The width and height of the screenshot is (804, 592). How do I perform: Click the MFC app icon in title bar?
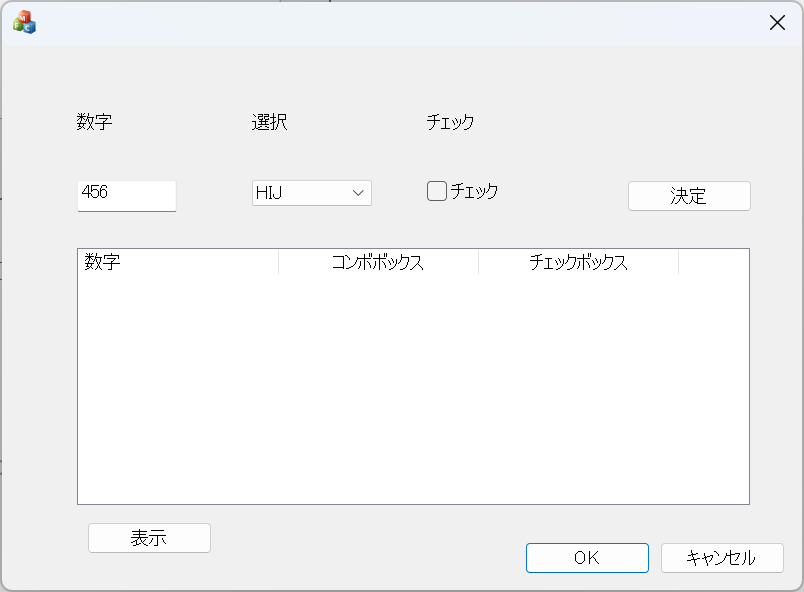(24, 23)
